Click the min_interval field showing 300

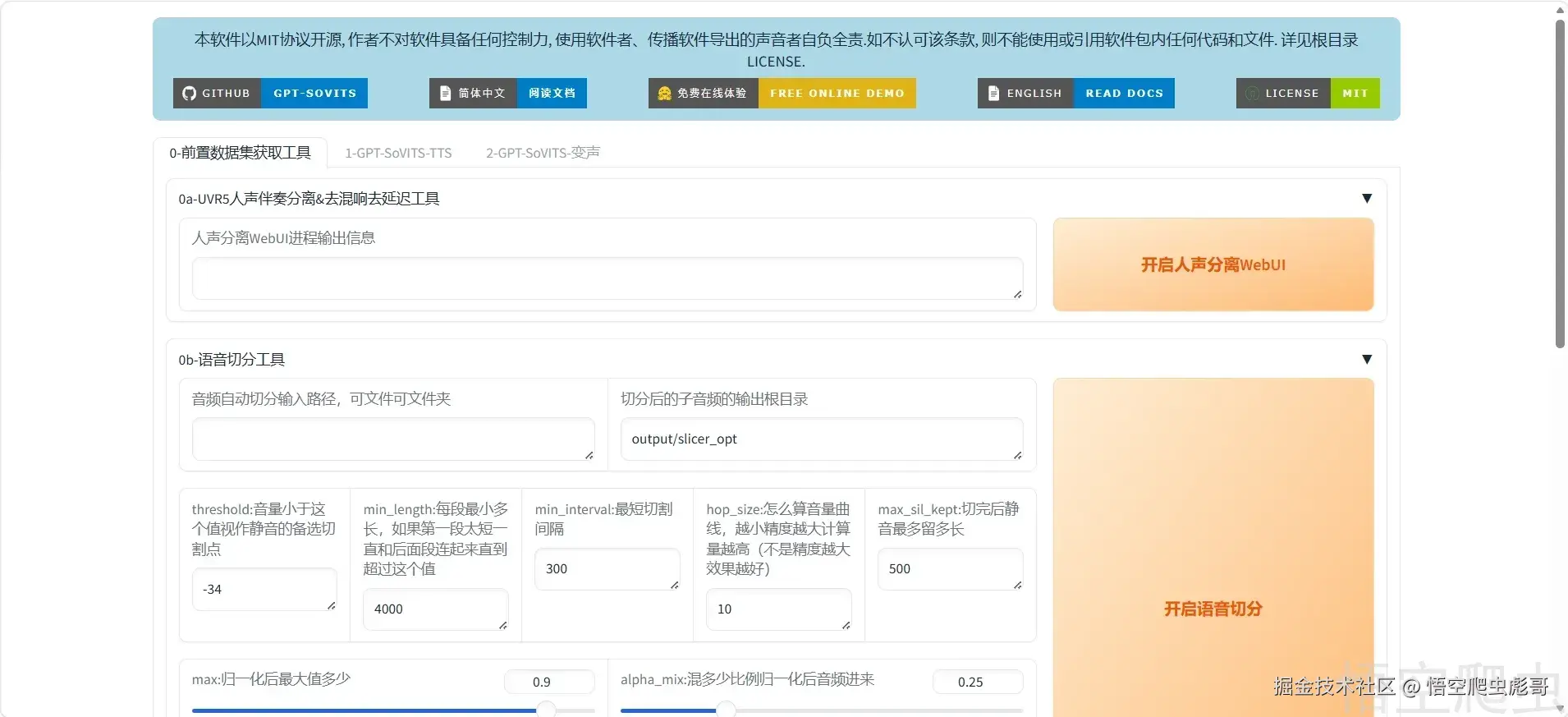(x=607, y=569)
